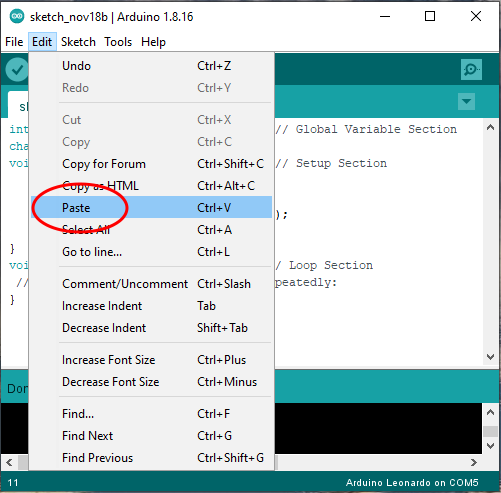Click the "// Setup Section" comment

point(331,163)
